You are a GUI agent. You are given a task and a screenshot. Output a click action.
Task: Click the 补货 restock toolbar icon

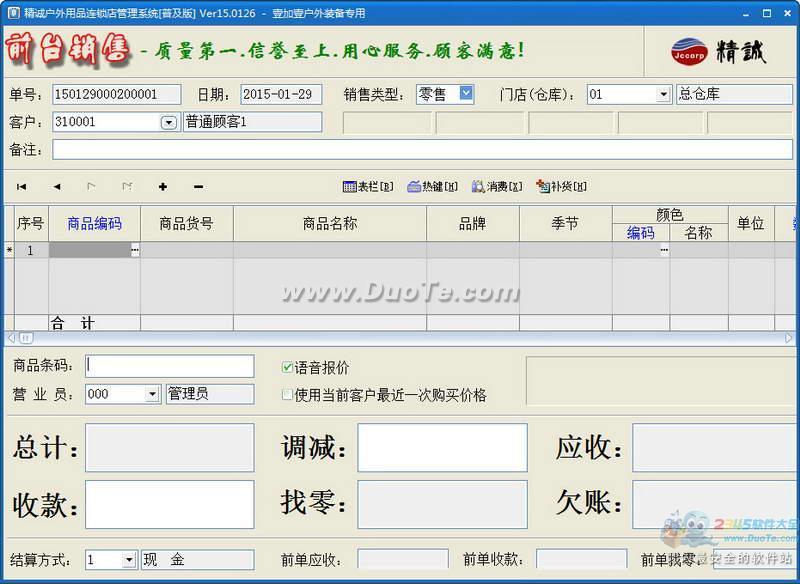click(x=561, y=186)
